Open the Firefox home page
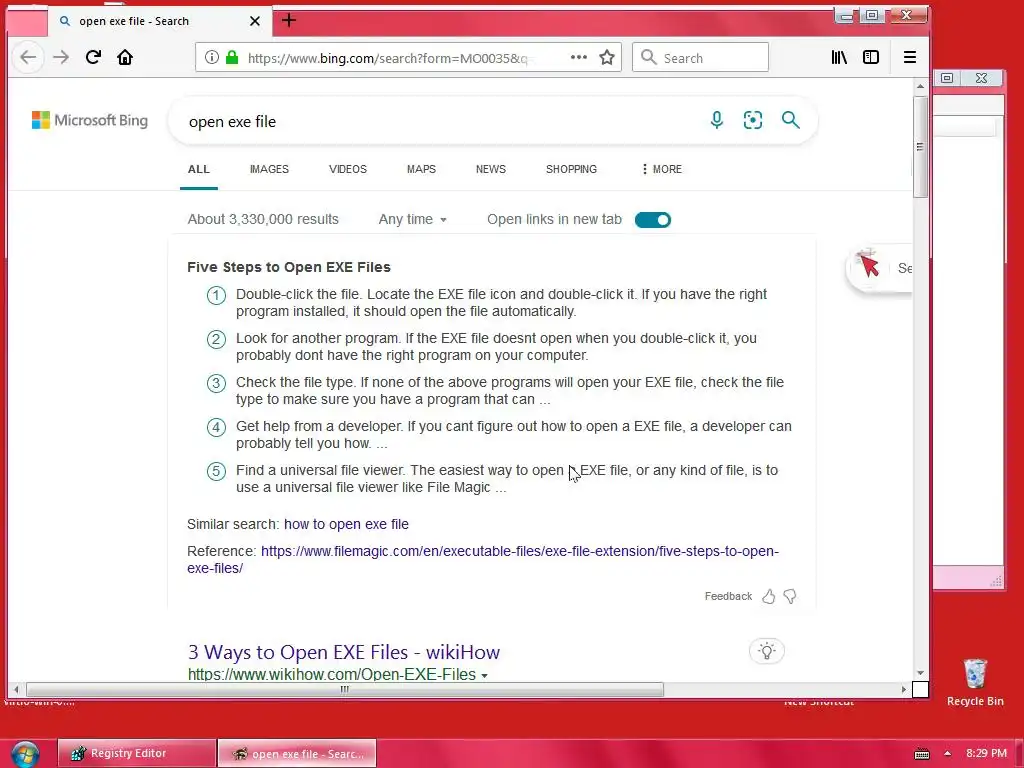This screenshot has width=1024, height=768. 125,57
